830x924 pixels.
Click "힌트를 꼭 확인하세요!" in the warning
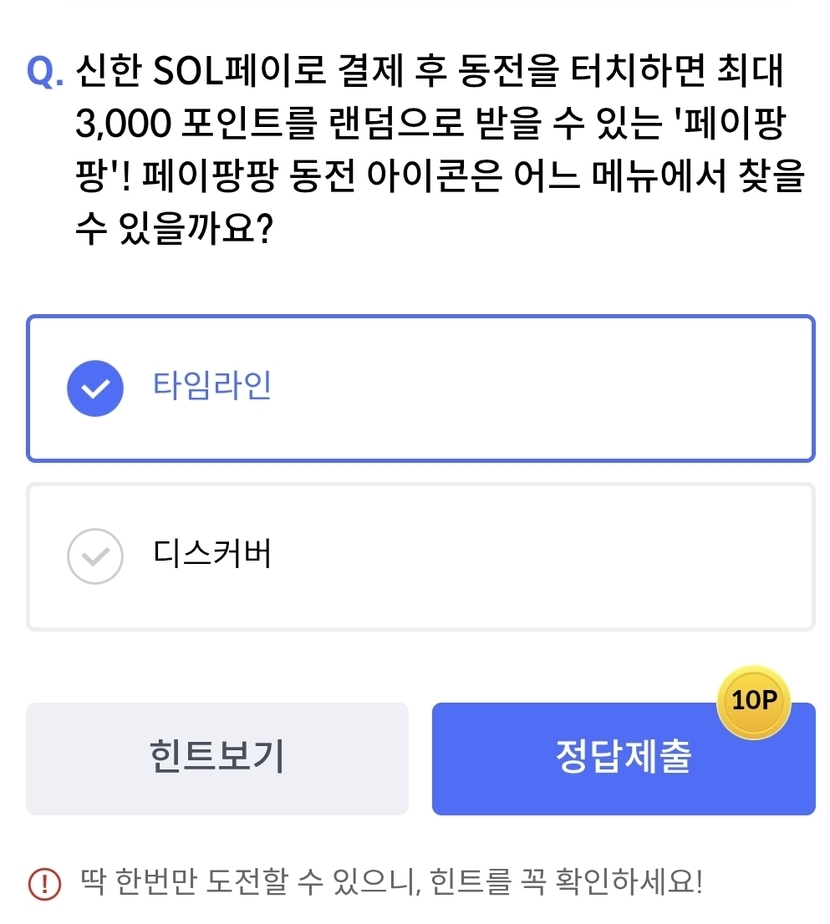(x=567, y=883)
